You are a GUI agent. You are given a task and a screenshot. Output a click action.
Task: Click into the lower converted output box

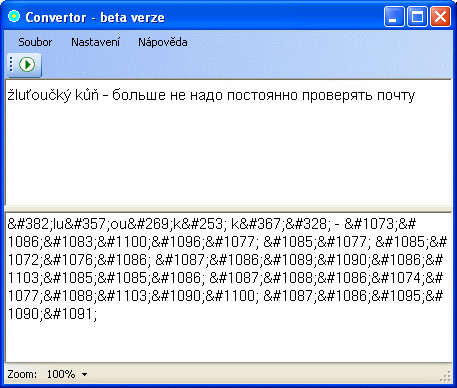coord(228,287)
